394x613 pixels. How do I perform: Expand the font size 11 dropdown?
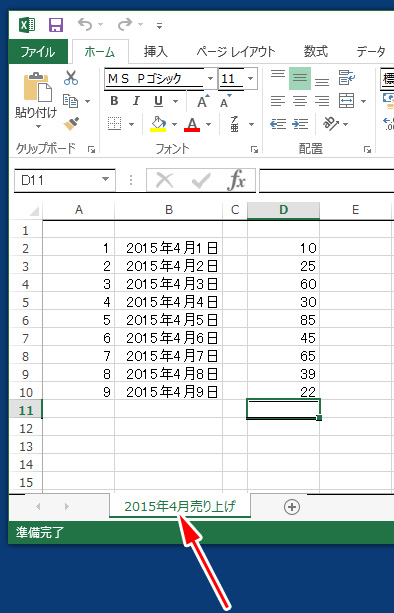[x=251, y=79]
